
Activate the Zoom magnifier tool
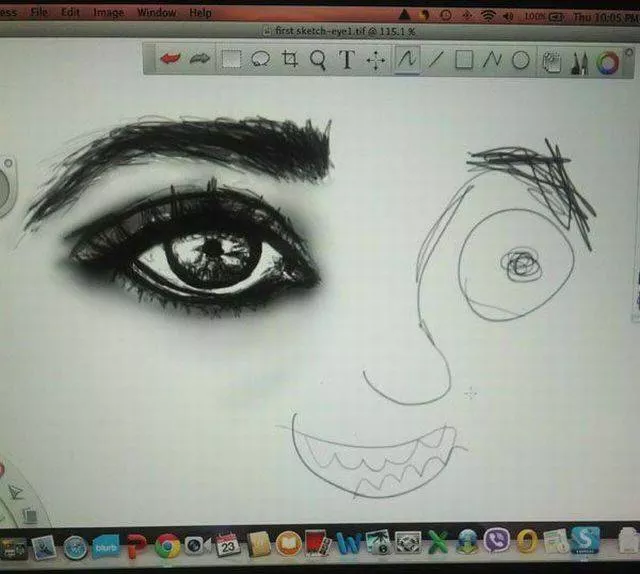tap(318, 60)
